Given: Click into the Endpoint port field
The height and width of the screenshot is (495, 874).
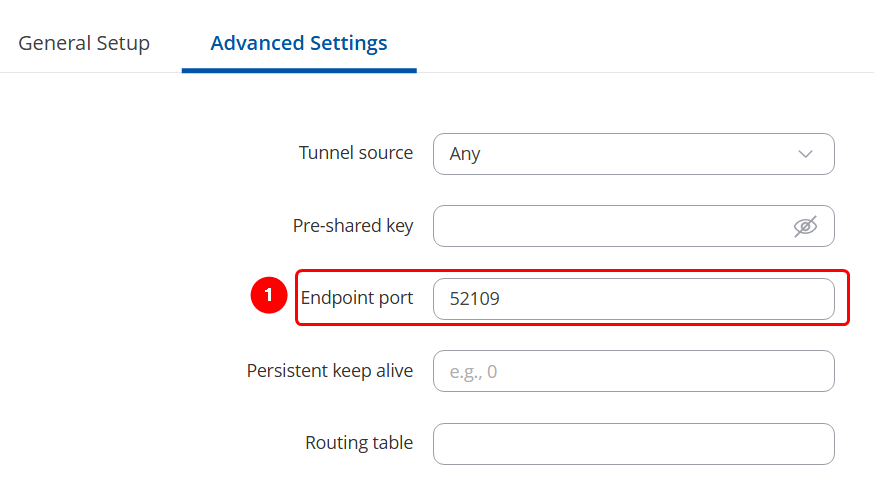Looking at the screenshot, I should [x=633, y=299].
